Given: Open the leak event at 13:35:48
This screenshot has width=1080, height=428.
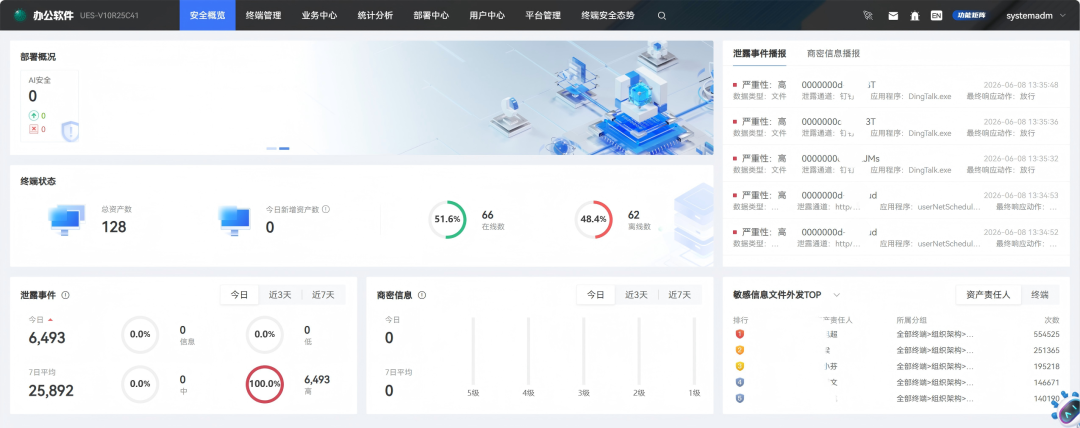Looking at the screenshot, I should pos(895,90).
